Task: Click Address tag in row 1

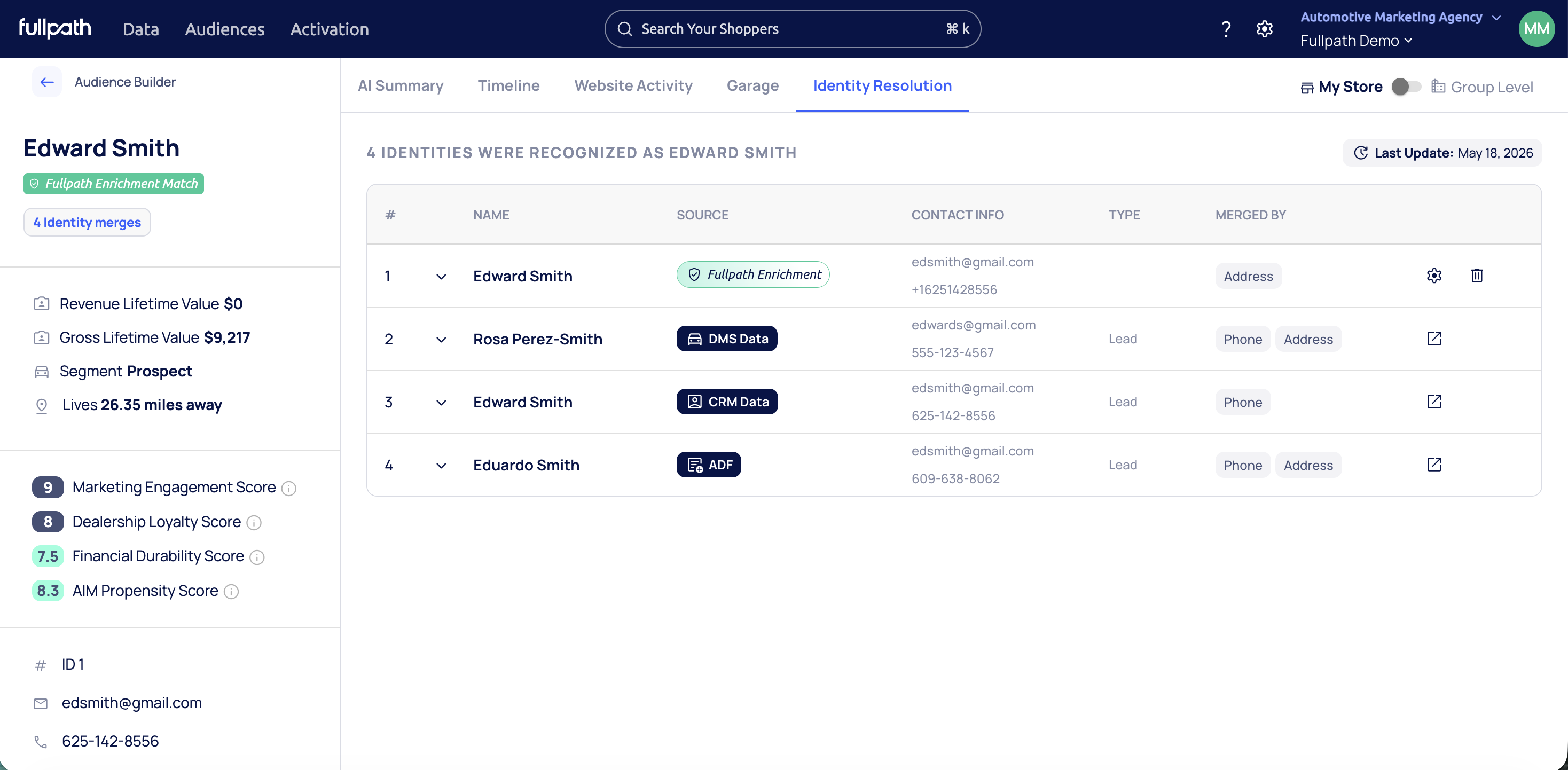Action: [1248, 277]
